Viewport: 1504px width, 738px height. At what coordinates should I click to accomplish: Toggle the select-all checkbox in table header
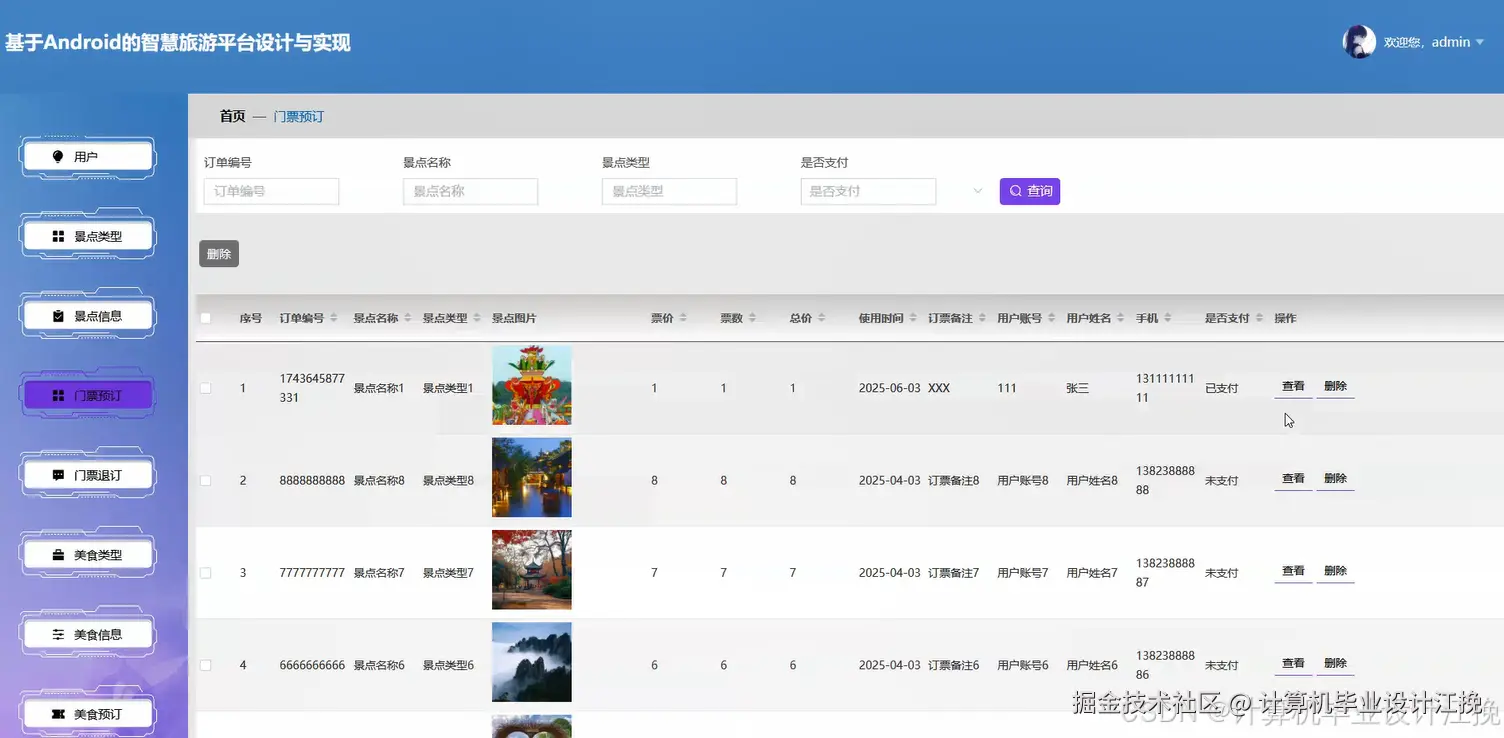[205, 317]
